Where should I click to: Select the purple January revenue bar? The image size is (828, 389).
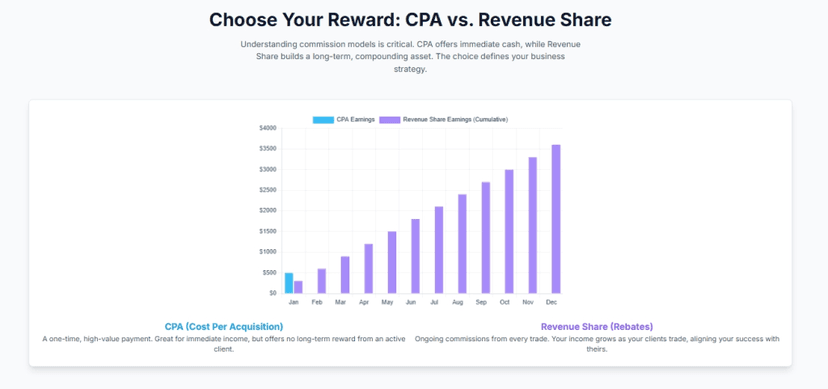click(x=298, y=287)
